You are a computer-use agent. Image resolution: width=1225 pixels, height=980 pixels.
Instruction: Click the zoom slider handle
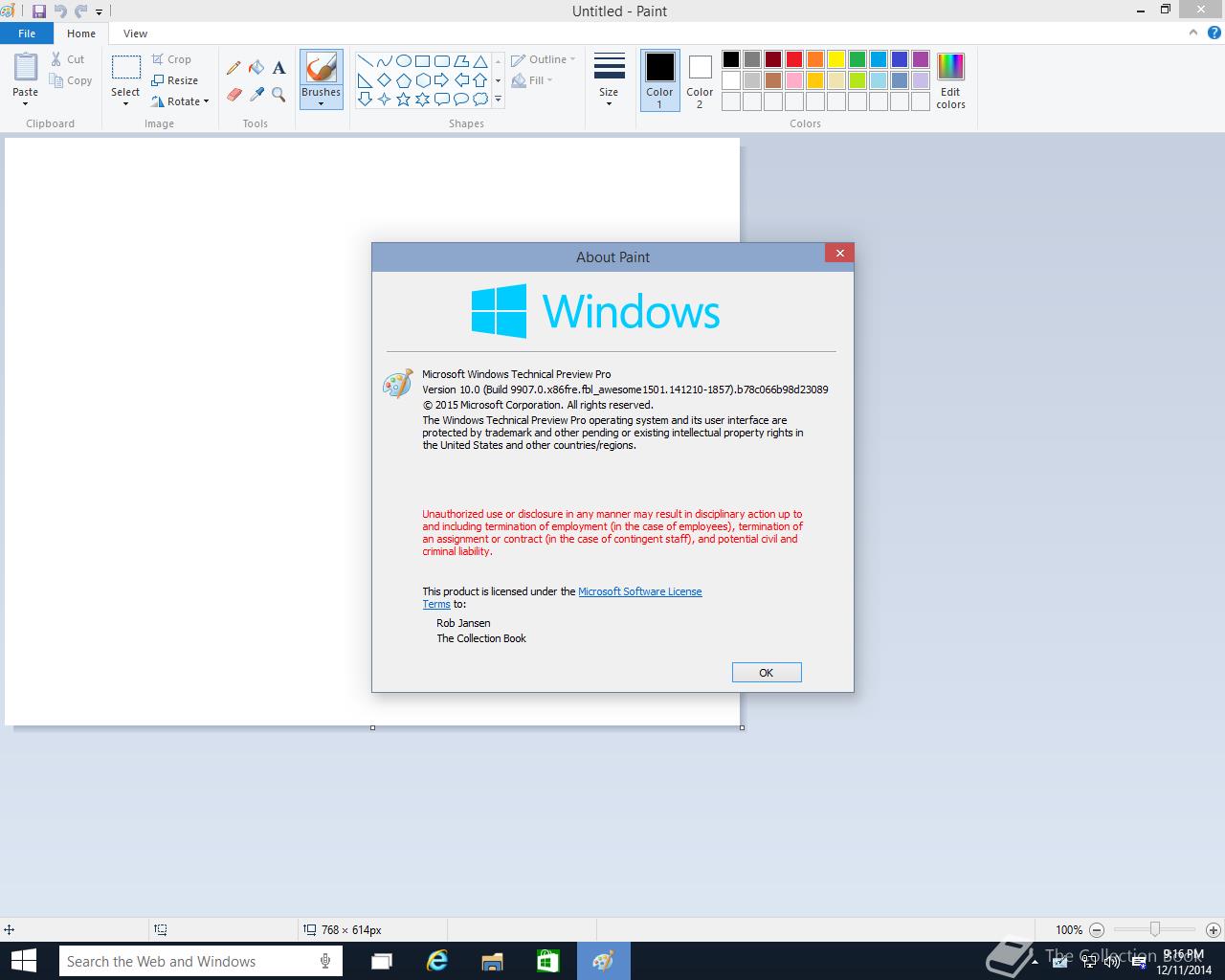pyautogui.click(x=1155, y=929)
